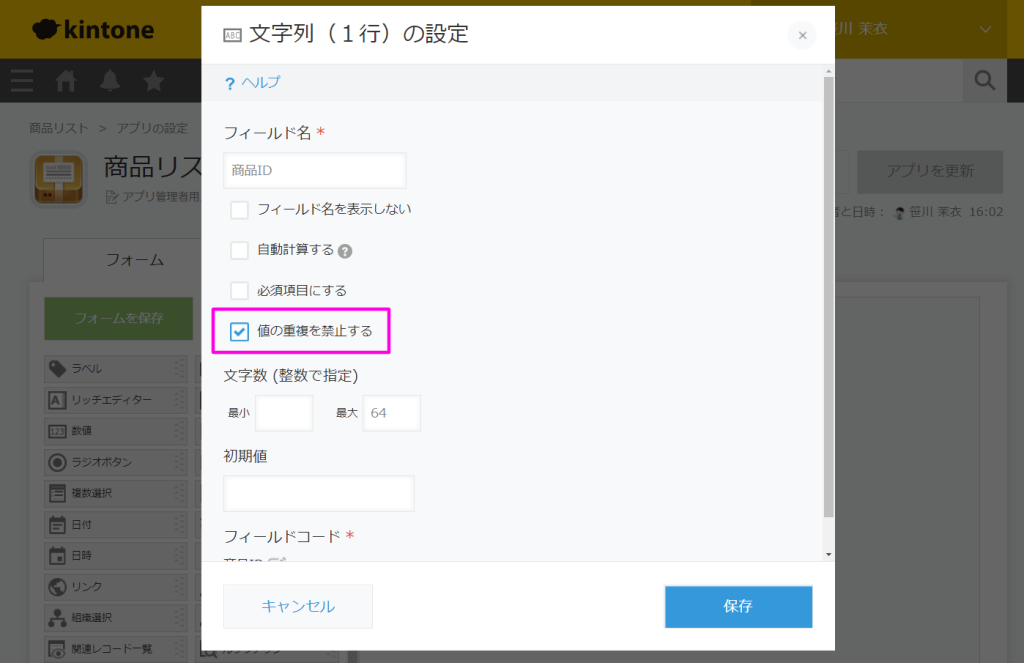Image resolution: width=1024 pixels, height=663 pixels.
Task: Click the 初期値 input field
Action: [319, 494]
